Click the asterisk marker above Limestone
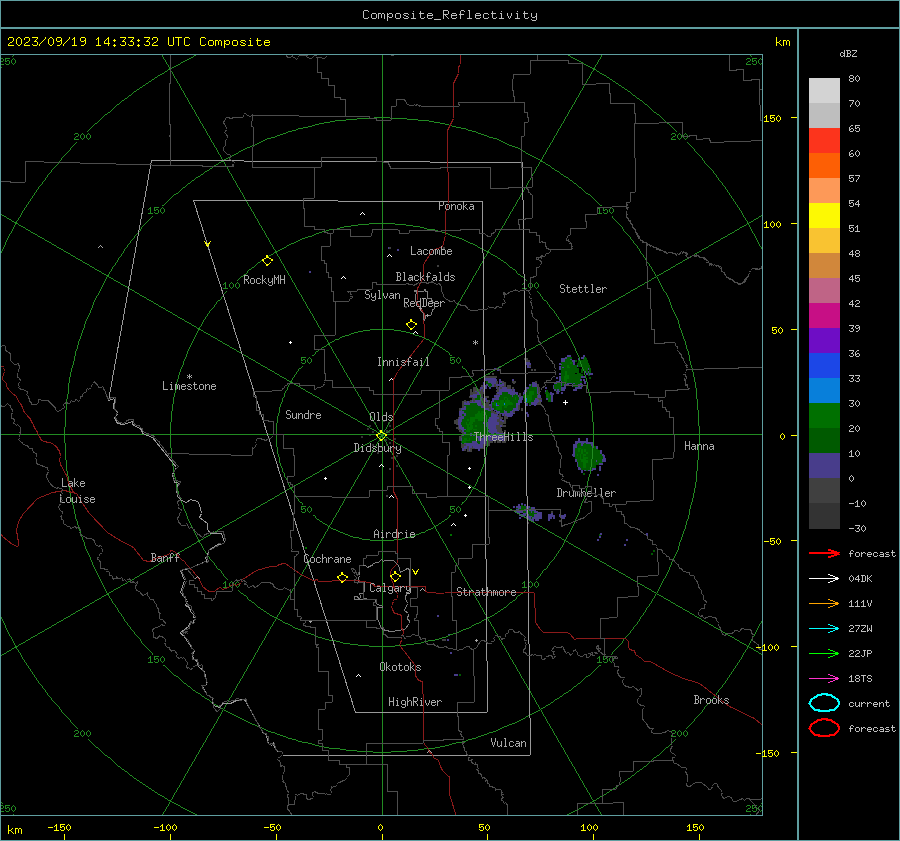The width and height of the screenshot is (900, 841). (x=189, y=377)
